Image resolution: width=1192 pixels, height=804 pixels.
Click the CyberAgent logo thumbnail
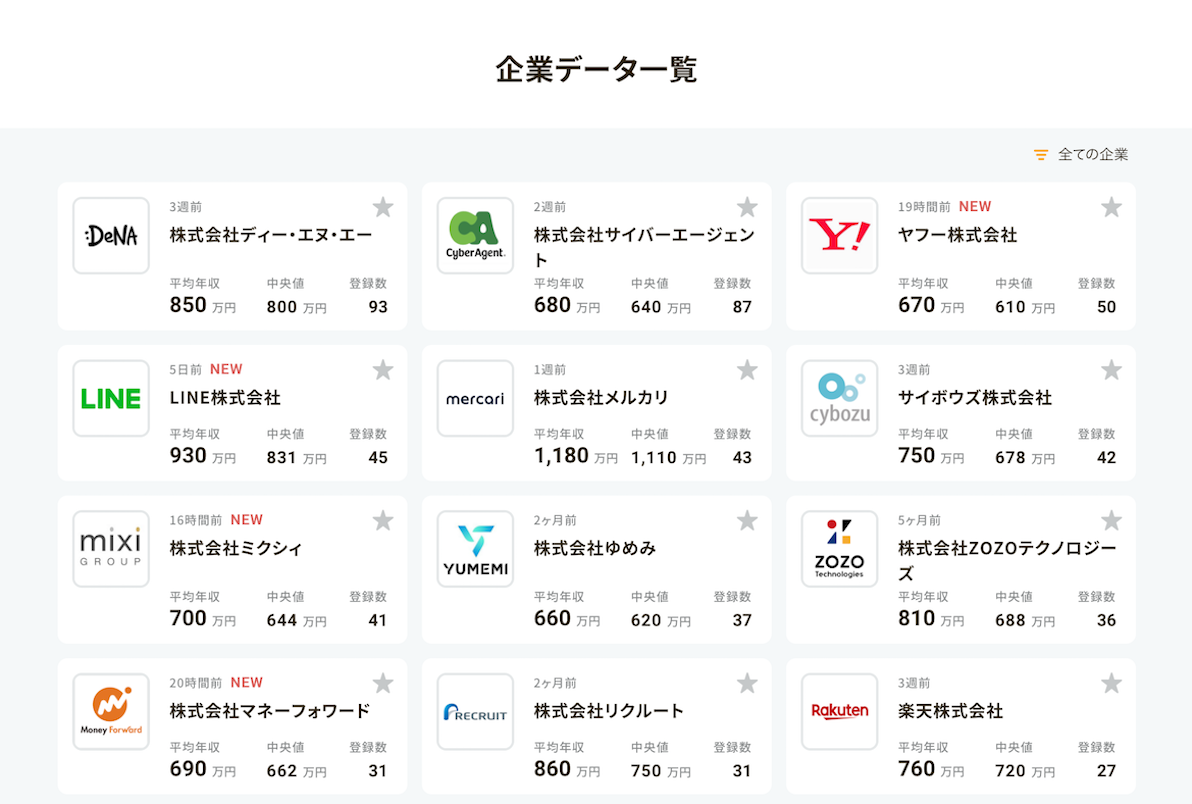point(475,236)
